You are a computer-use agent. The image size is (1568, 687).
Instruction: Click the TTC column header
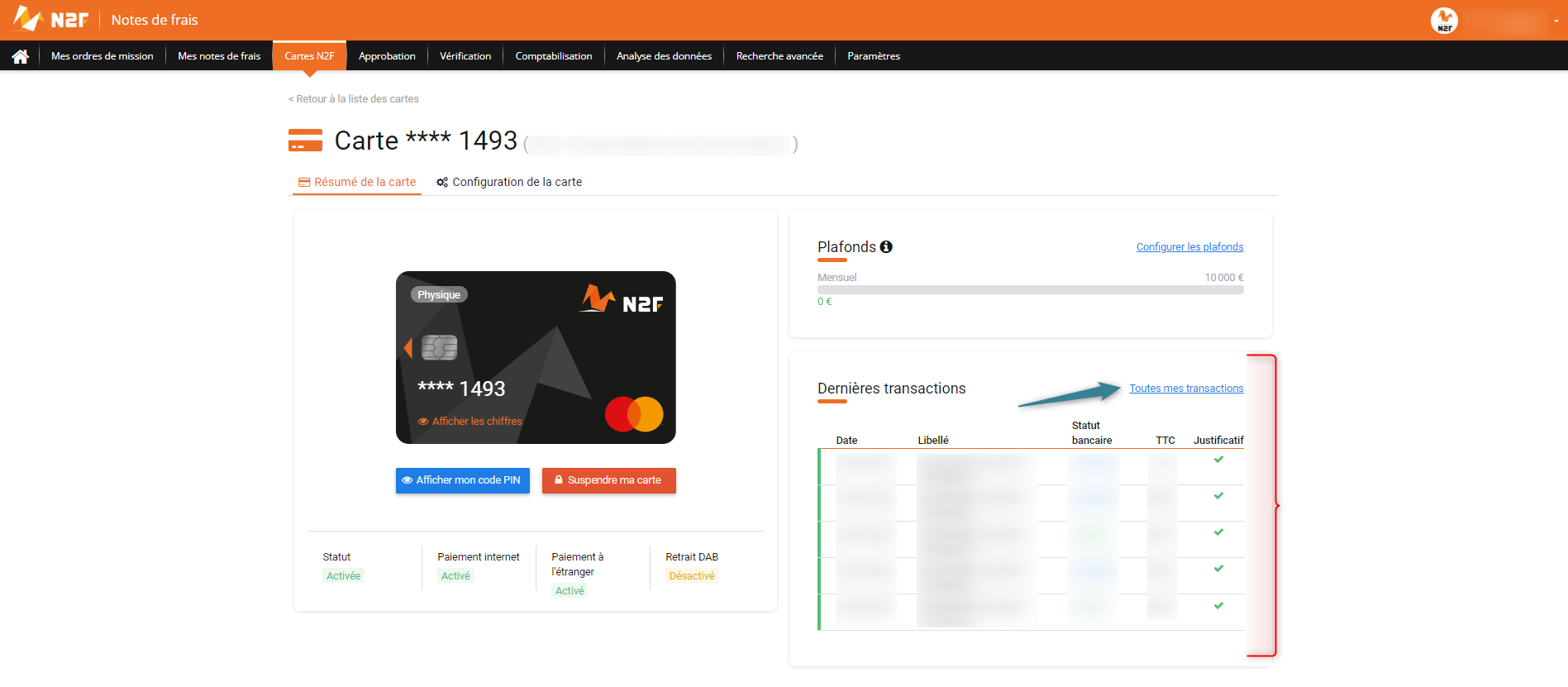click(1165, 441)
